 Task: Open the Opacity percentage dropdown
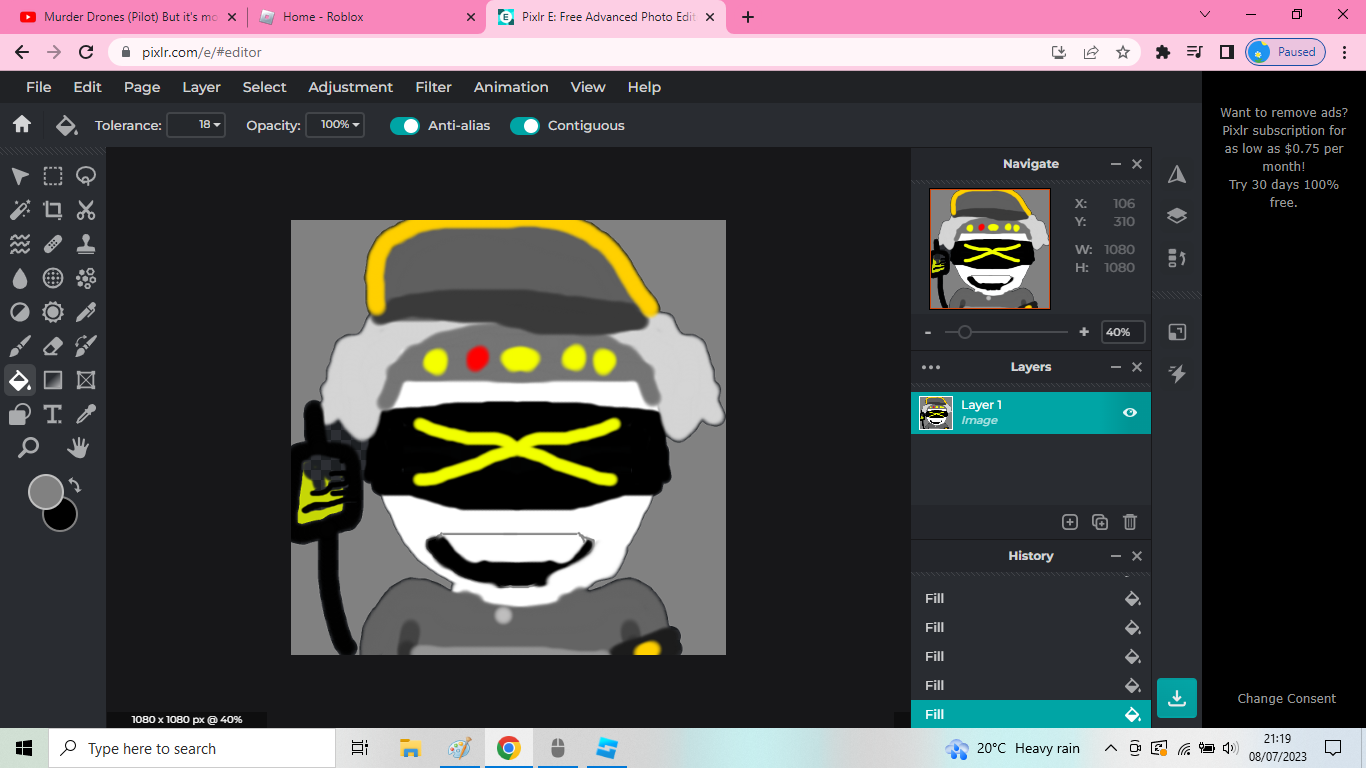(335, 125)
